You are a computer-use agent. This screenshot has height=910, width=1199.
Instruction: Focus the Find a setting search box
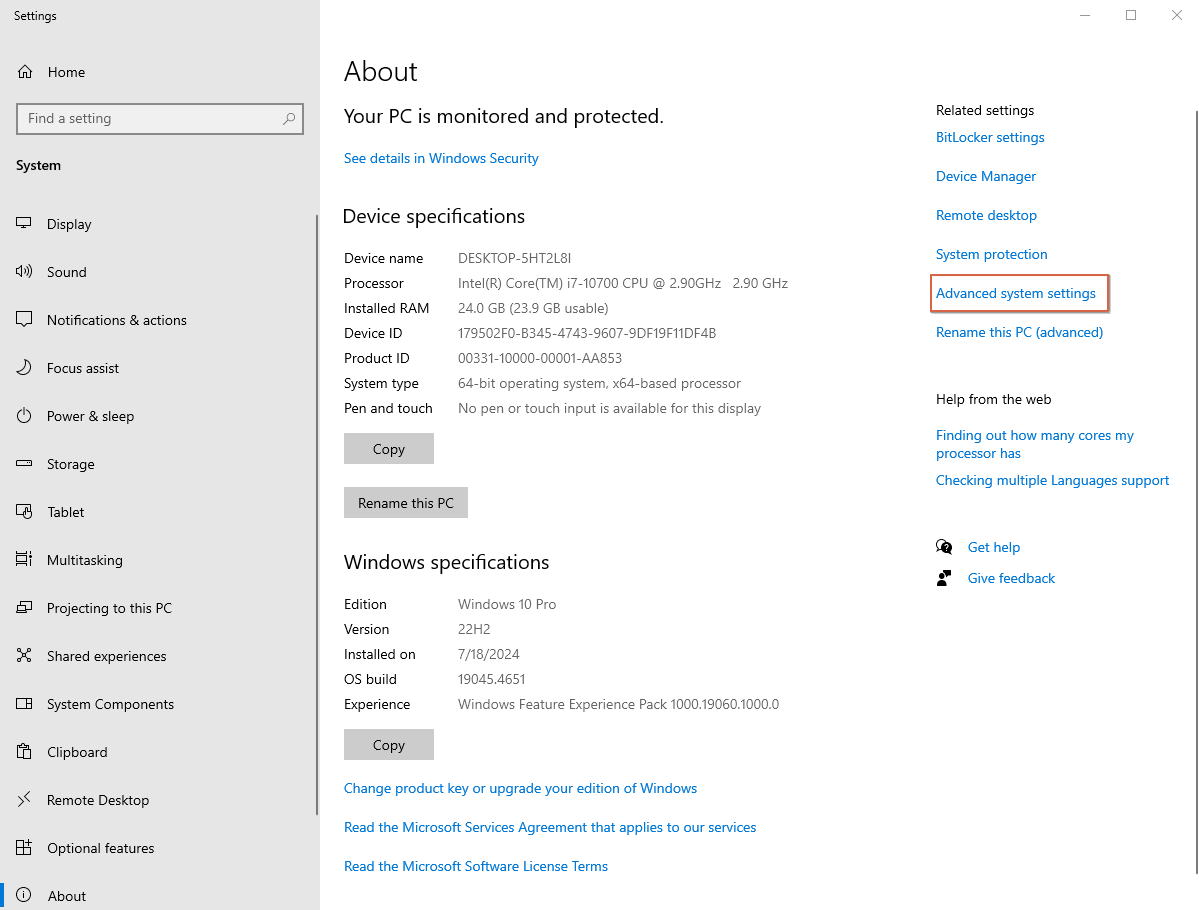[x=150, y=119]
